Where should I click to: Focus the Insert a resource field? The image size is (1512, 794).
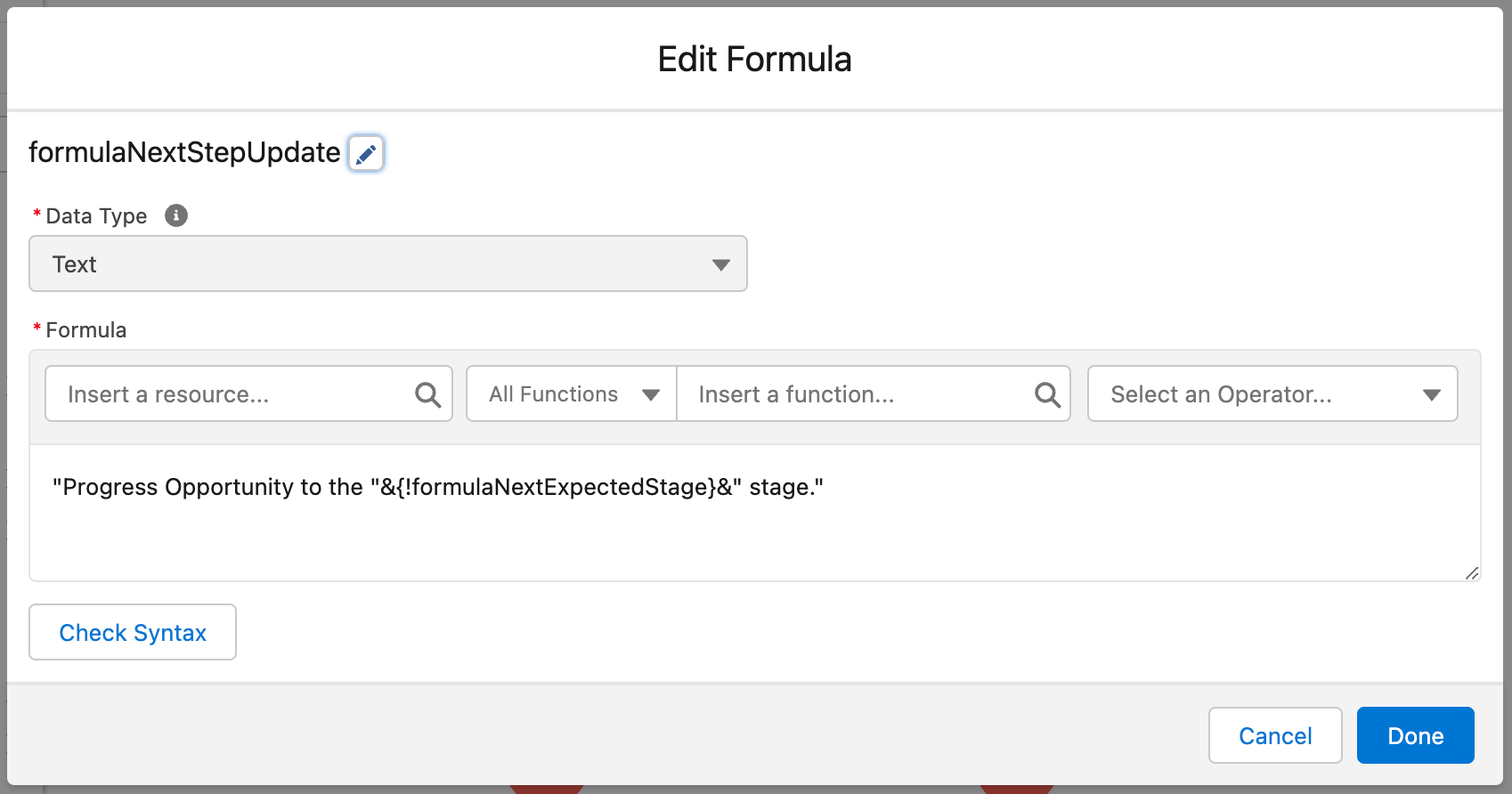pyautogui.click(x=248, y=393)
